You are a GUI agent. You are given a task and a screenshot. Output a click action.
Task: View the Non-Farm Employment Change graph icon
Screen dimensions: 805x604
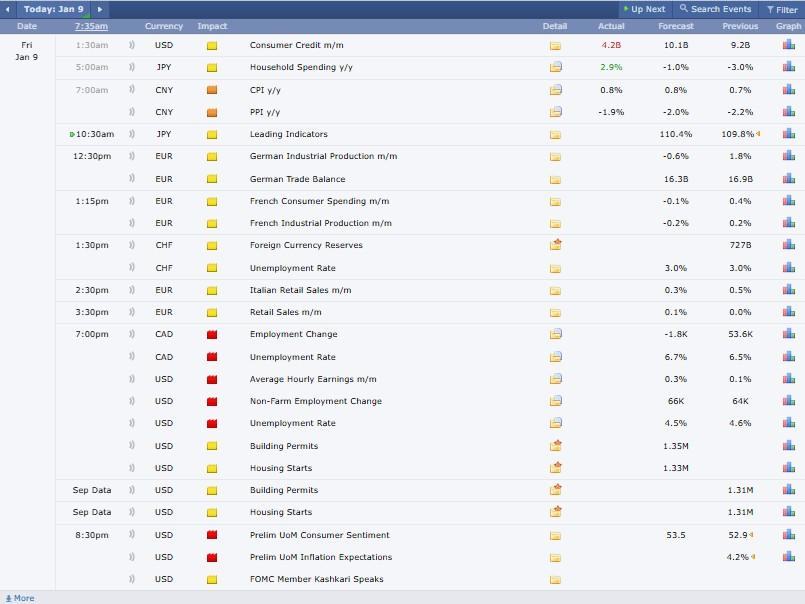[788, 401]
